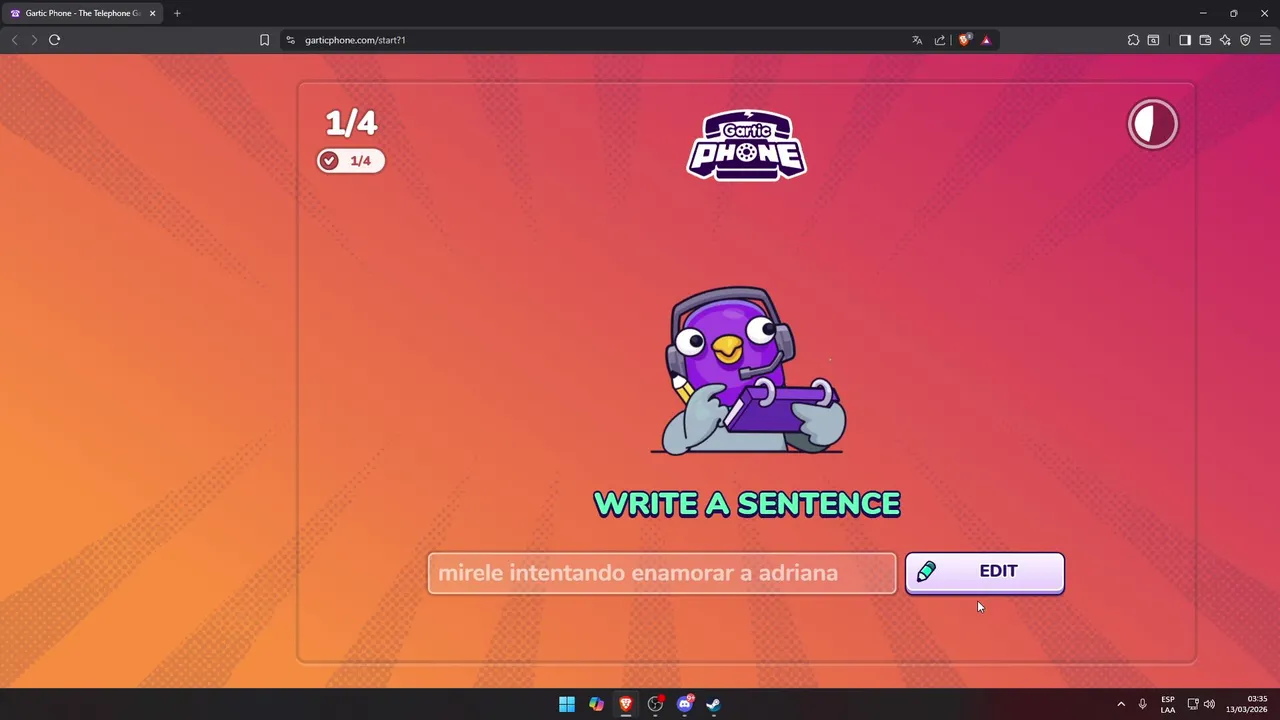Click the 1/4 ready players badge

coord(351,160)
